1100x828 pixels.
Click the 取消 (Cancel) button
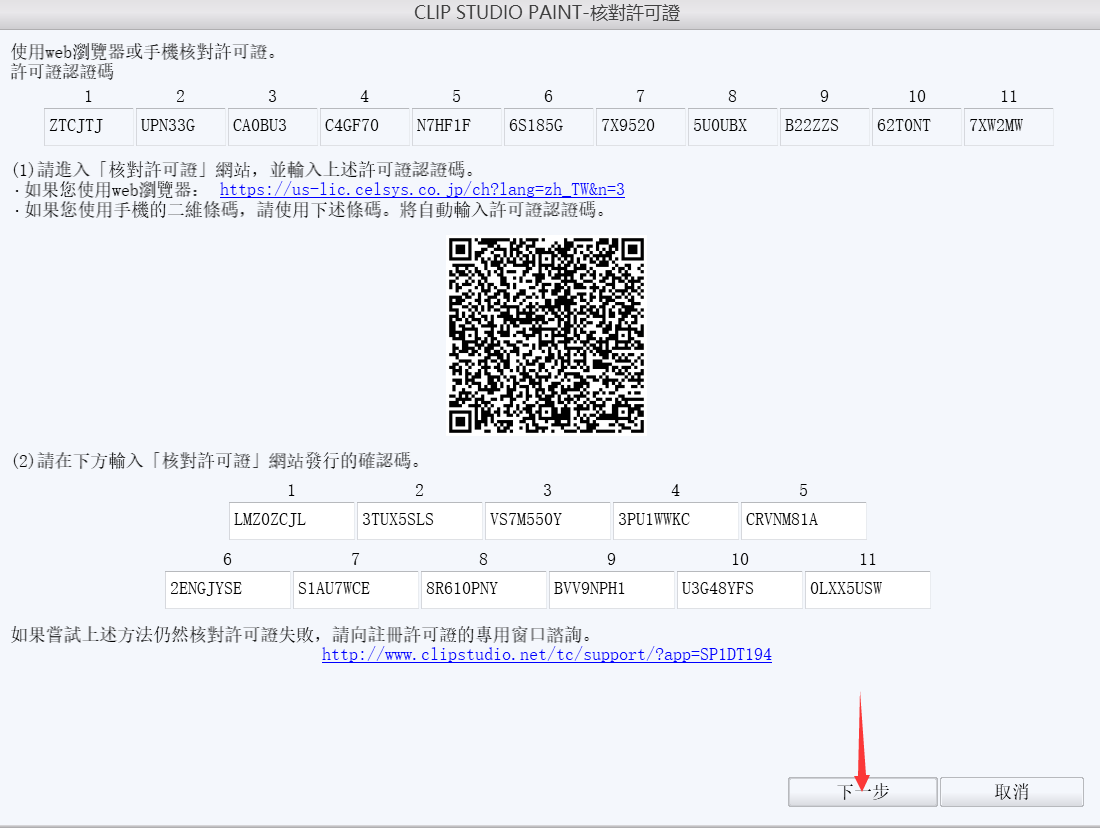tap(1012, 792)
